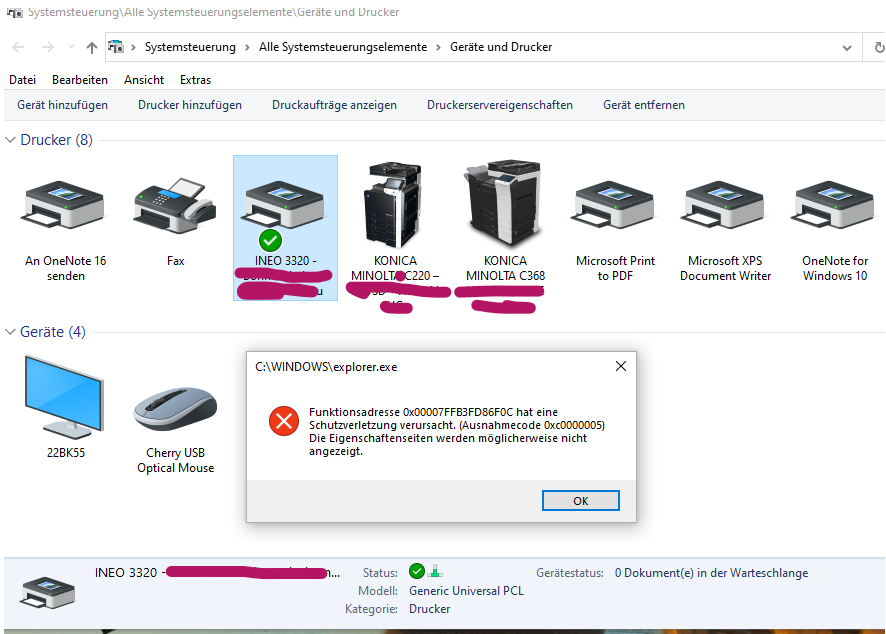Select the KONICA MINOLTA C220 printer icon
The height and width of the screenshot is (634, 886).
coord(393,205)
